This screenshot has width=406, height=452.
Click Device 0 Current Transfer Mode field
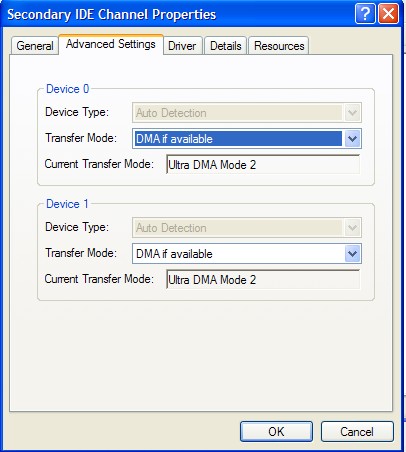click(x=263, y=164)
